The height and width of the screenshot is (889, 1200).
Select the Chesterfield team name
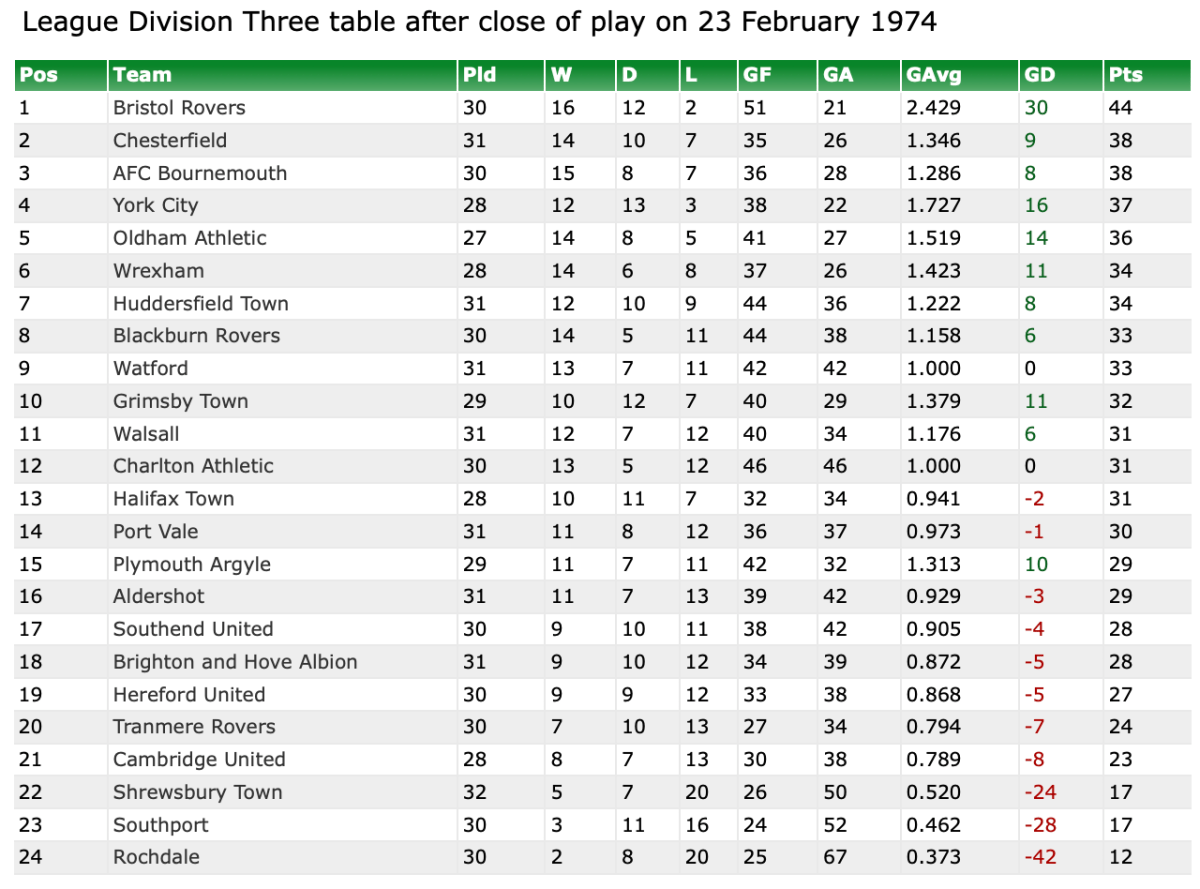(x=170, y=140)
